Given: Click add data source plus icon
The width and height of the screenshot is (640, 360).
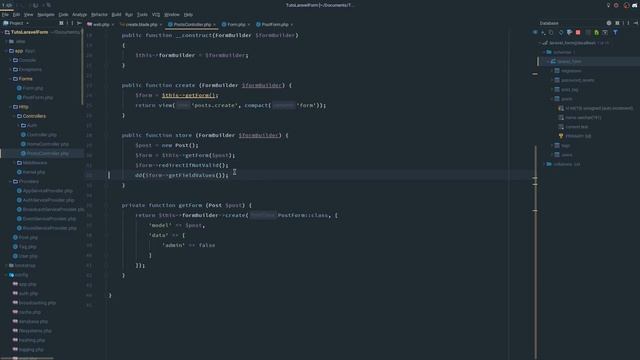Looking at the screenshot, I should coord(543,32).
